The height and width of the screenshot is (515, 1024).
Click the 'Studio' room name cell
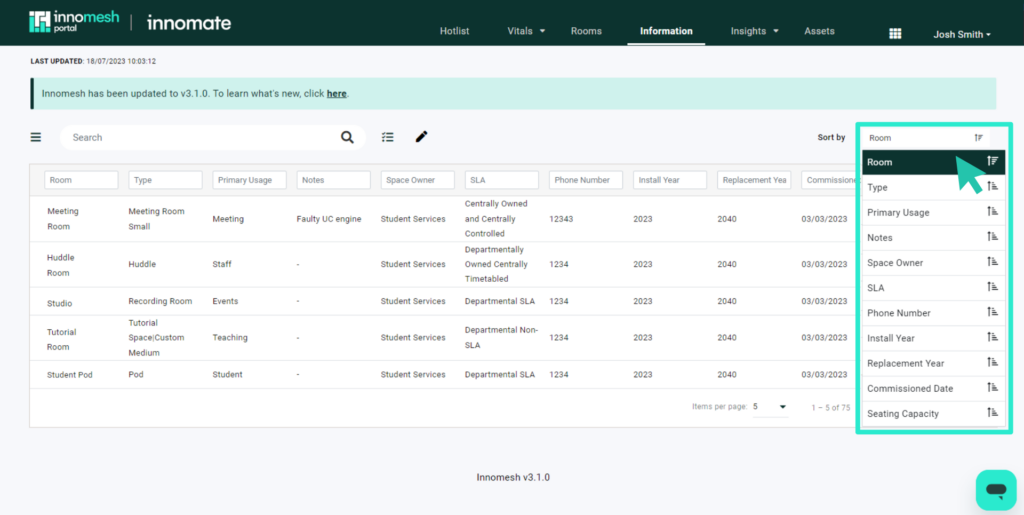pyautogui.click(x=59, y=304)
